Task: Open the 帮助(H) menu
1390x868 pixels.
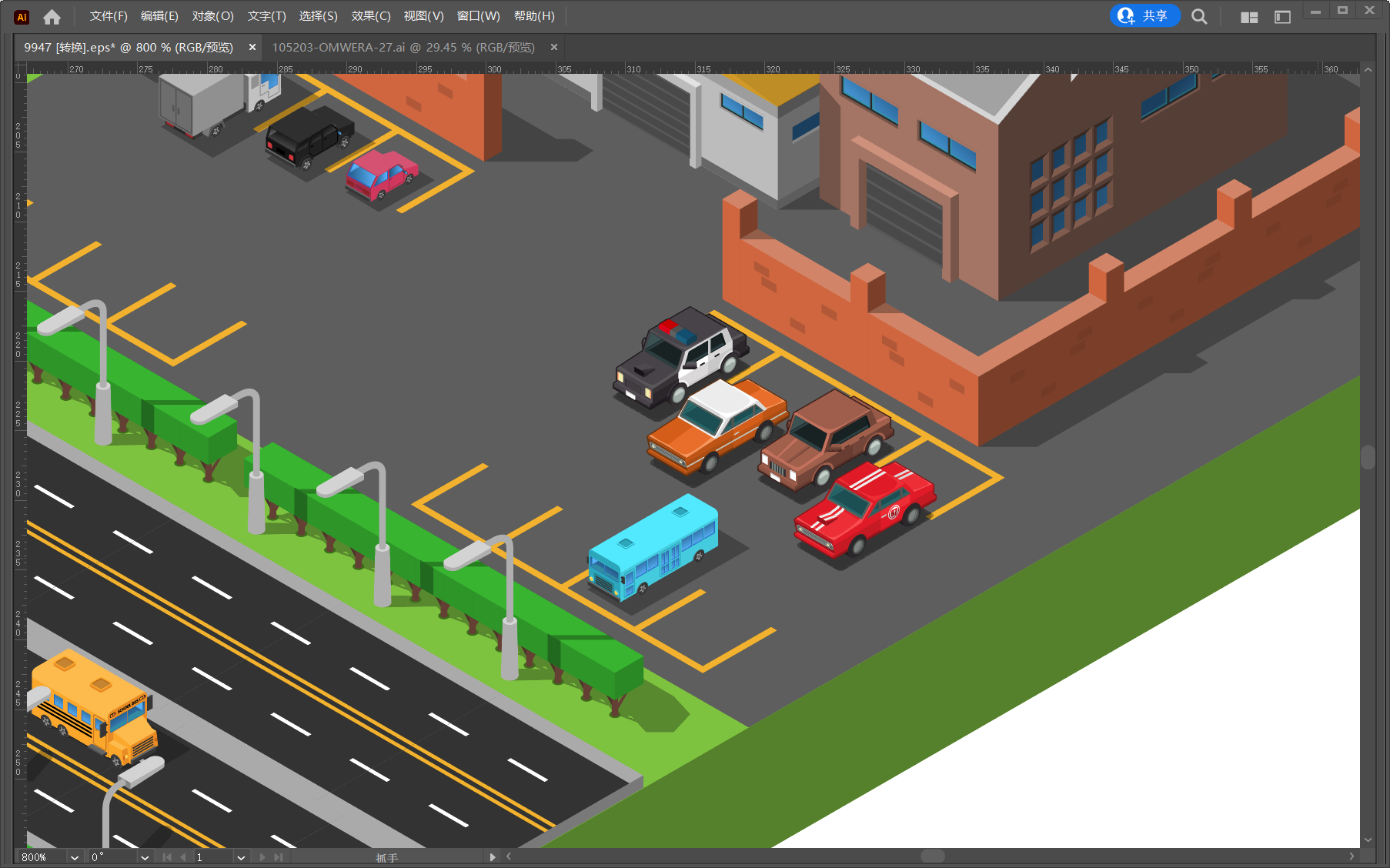Action: coord(534,16)
